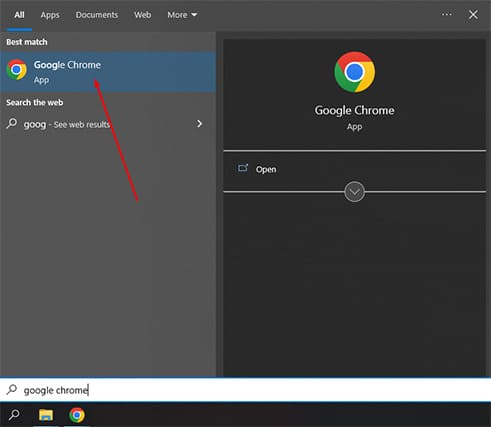Click the Google Chrome icon in best match
This screenshot has width=491, height=427.
[x=16, y=70]
